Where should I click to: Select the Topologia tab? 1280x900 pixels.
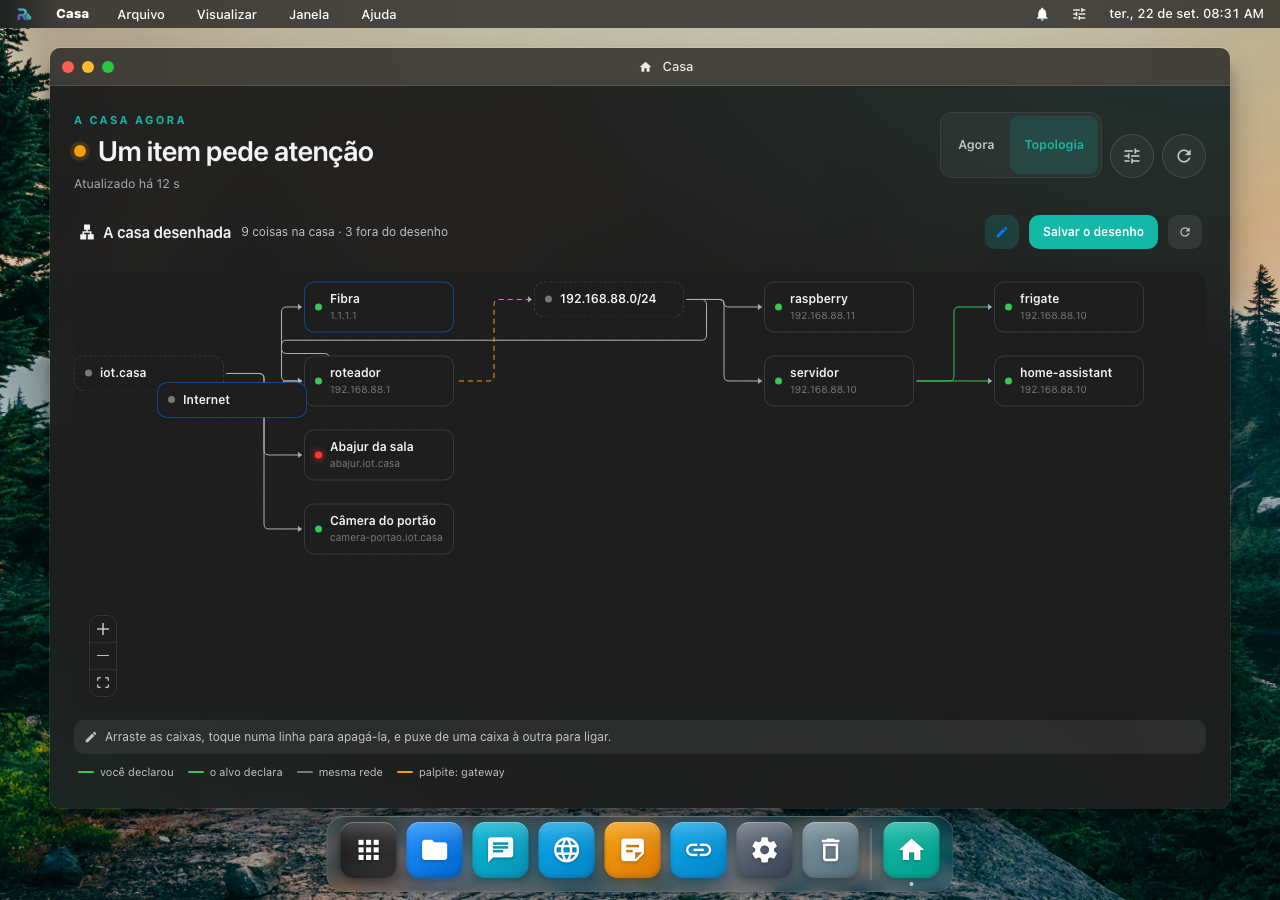(x=1054, y=145)
